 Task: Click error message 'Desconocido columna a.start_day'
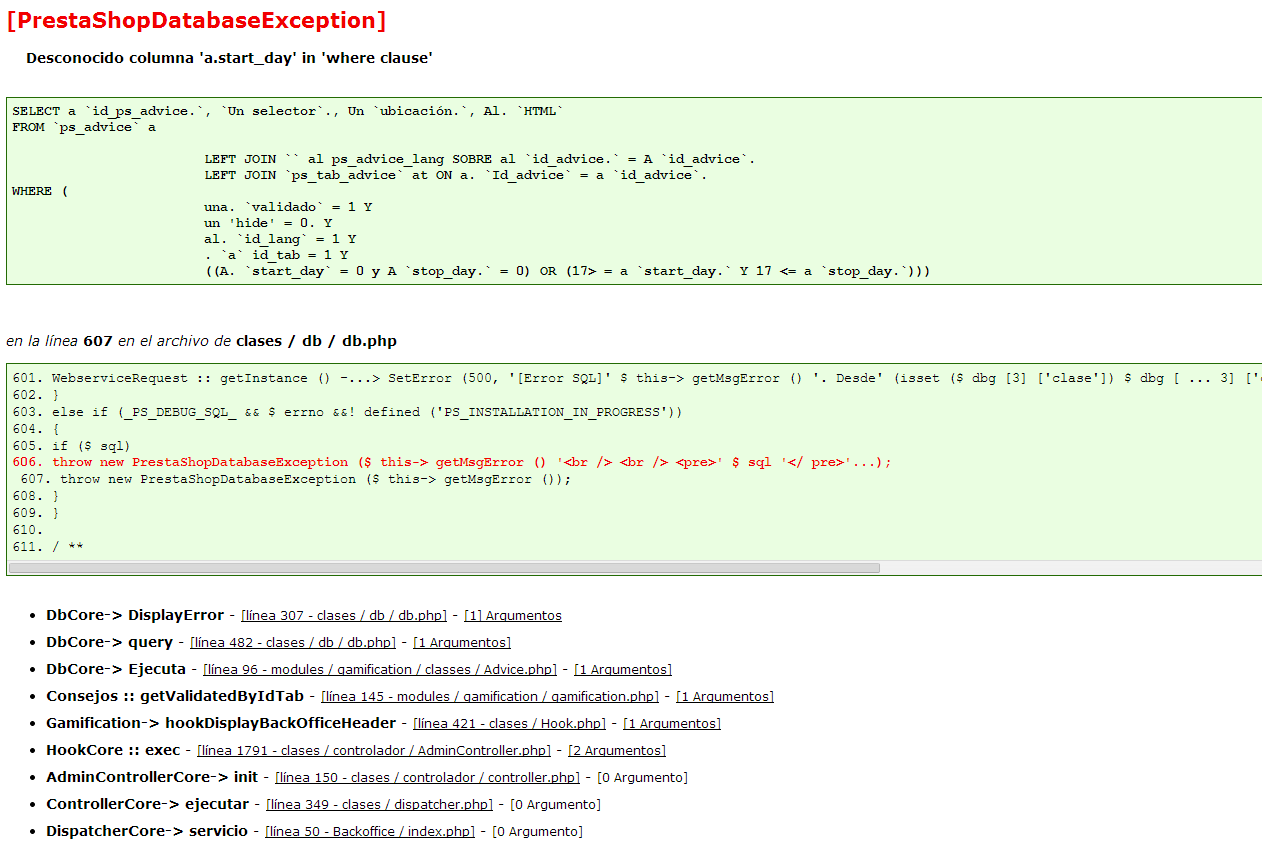point(229,58)
